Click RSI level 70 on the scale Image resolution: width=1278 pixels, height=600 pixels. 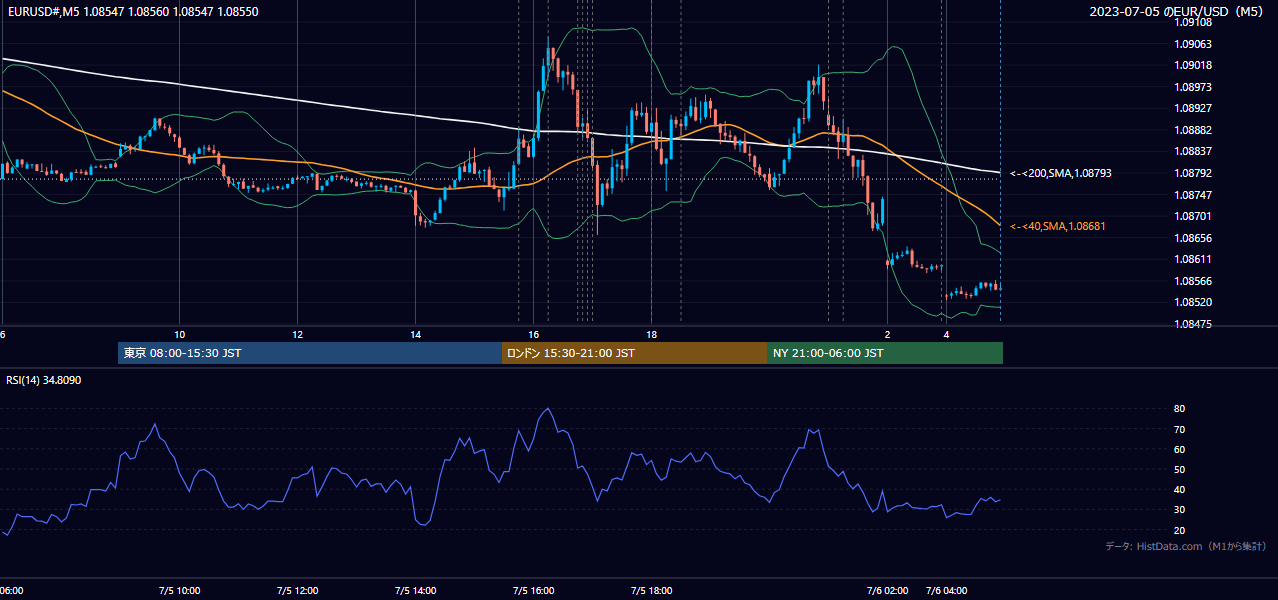(x=1179, y=429)
